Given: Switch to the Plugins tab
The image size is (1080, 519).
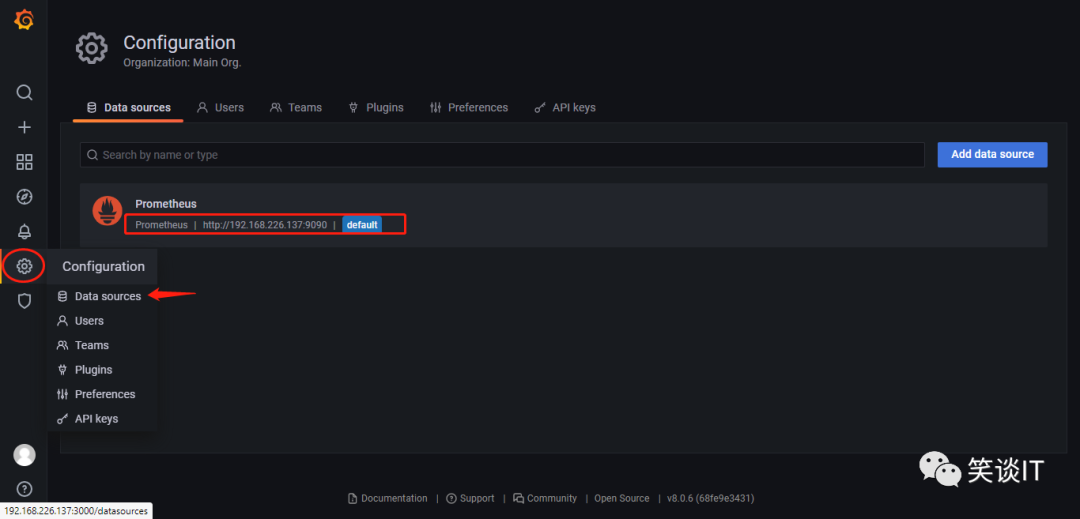Looking at the screenshot, I should pyautogui.click(x=376, y=108).
